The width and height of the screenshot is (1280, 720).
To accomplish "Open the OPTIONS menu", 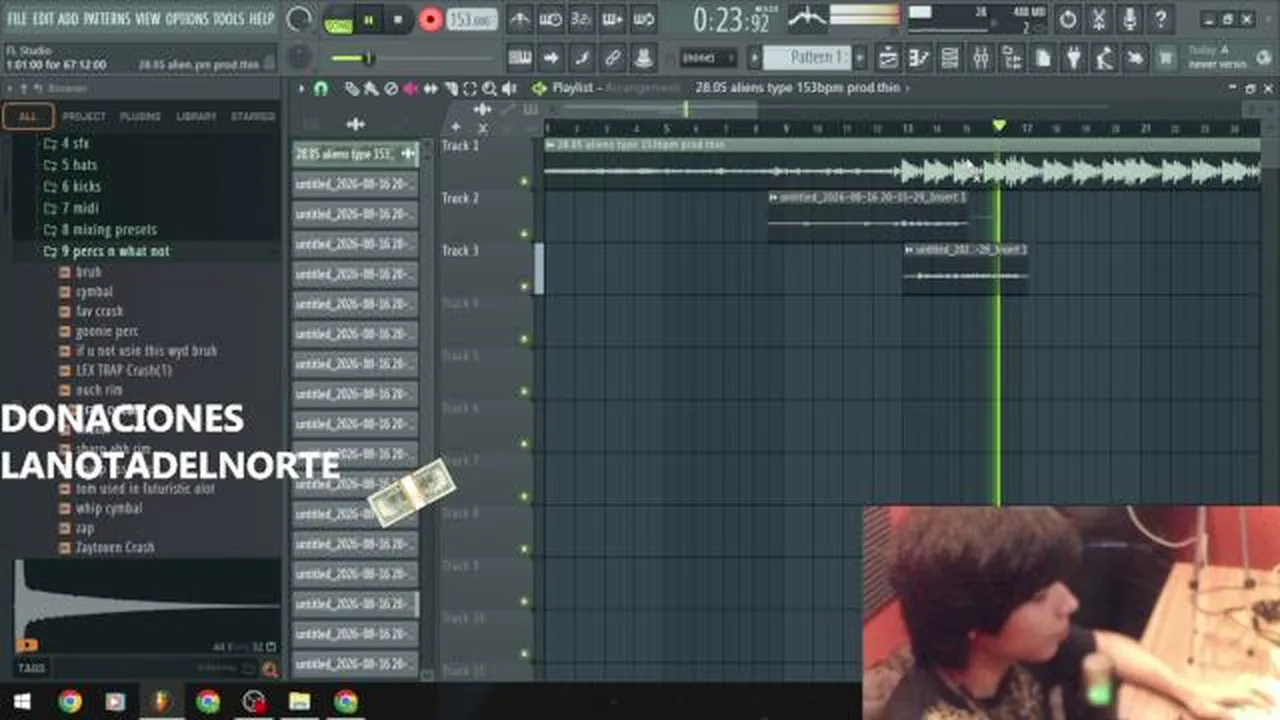I will pos(186,19).
